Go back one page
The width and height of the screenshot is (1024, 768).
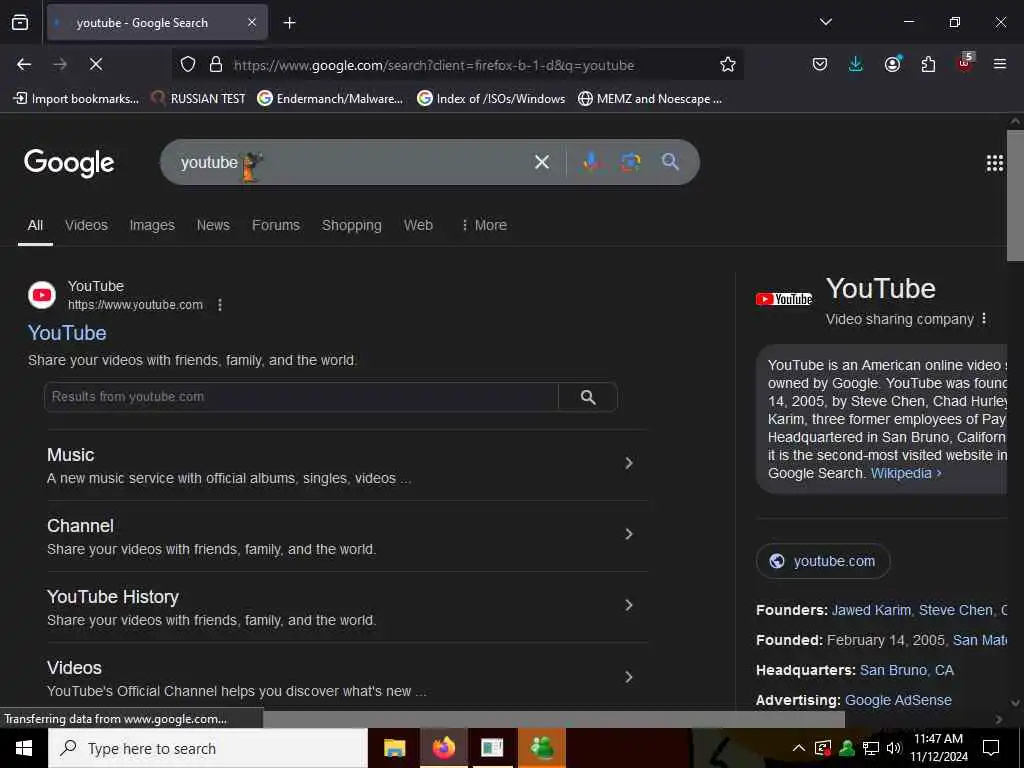tap(24, 65)
